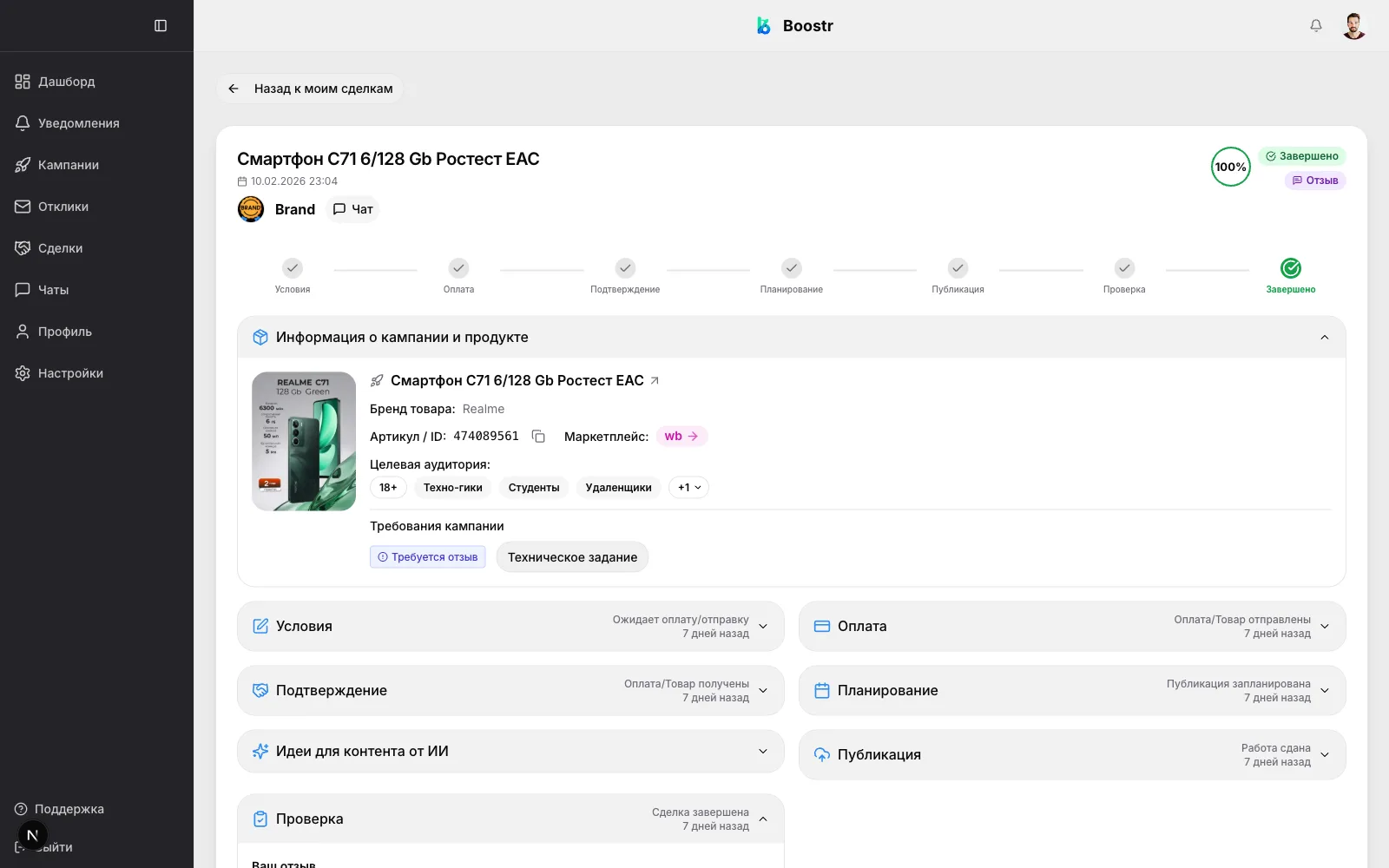Open Техническое задание button
The image size is (1389, 868).
point(572,557)
